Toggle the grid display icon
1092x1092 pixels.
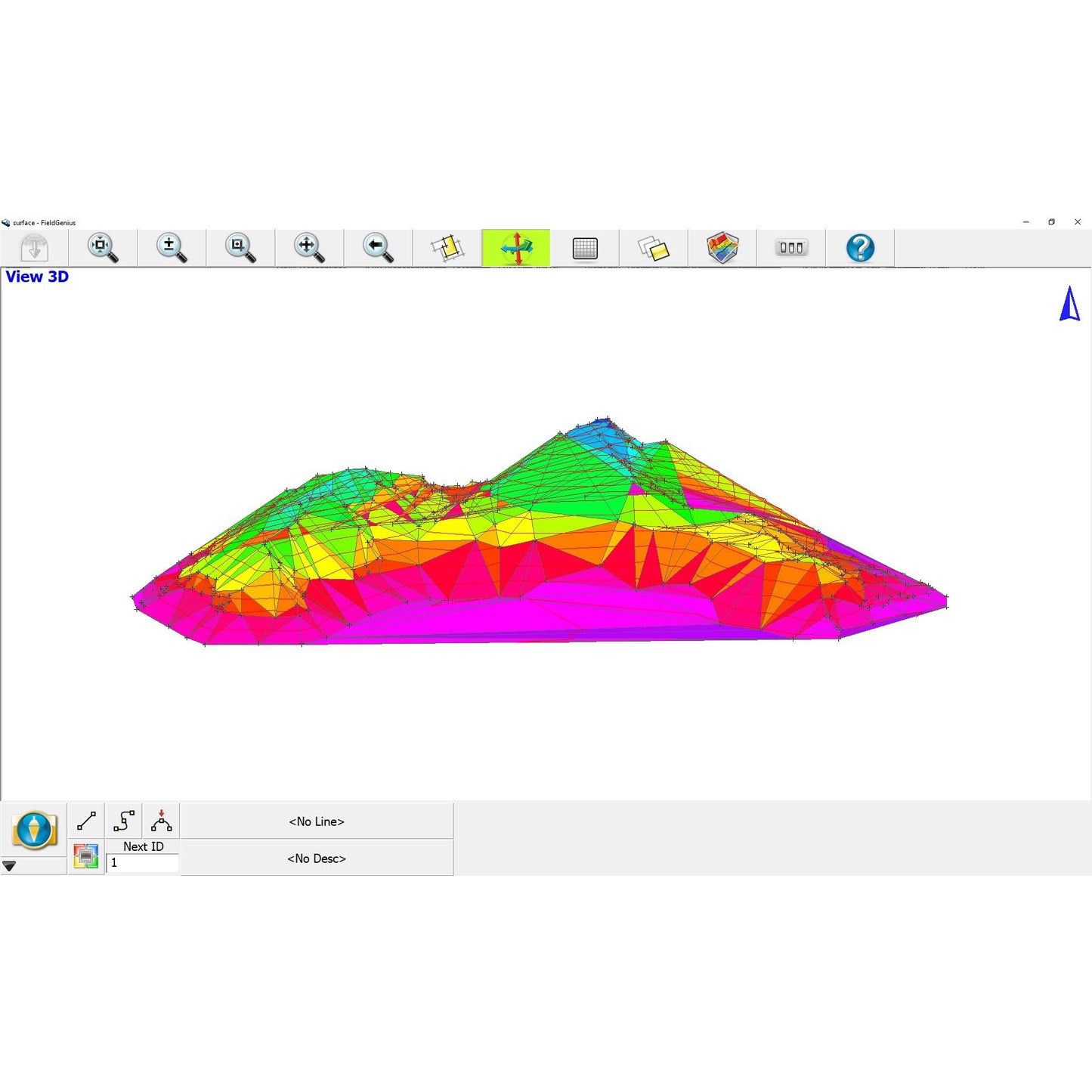coord(585,248)
